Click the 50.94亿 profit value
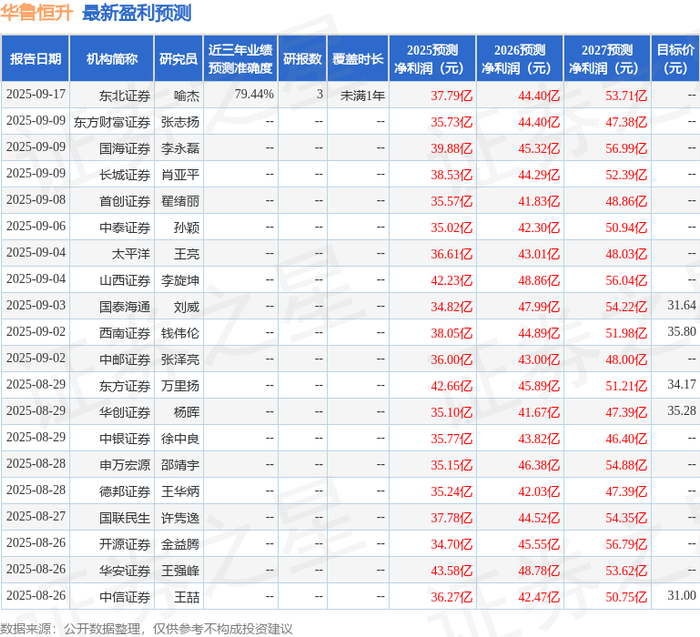Viewport: 700px width, 637px height. point(626,227)
